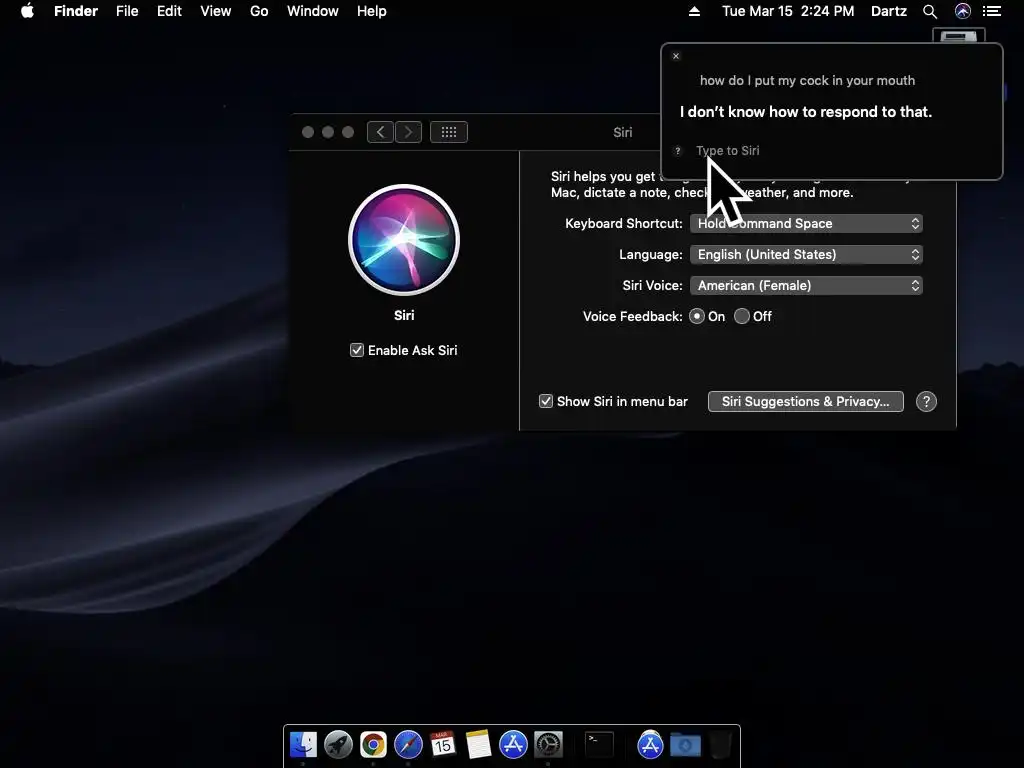Image resolution: width=1024 pixels, height=768 pixels.
Task: Close the Siri preferences window
Action: click(308, 132)
